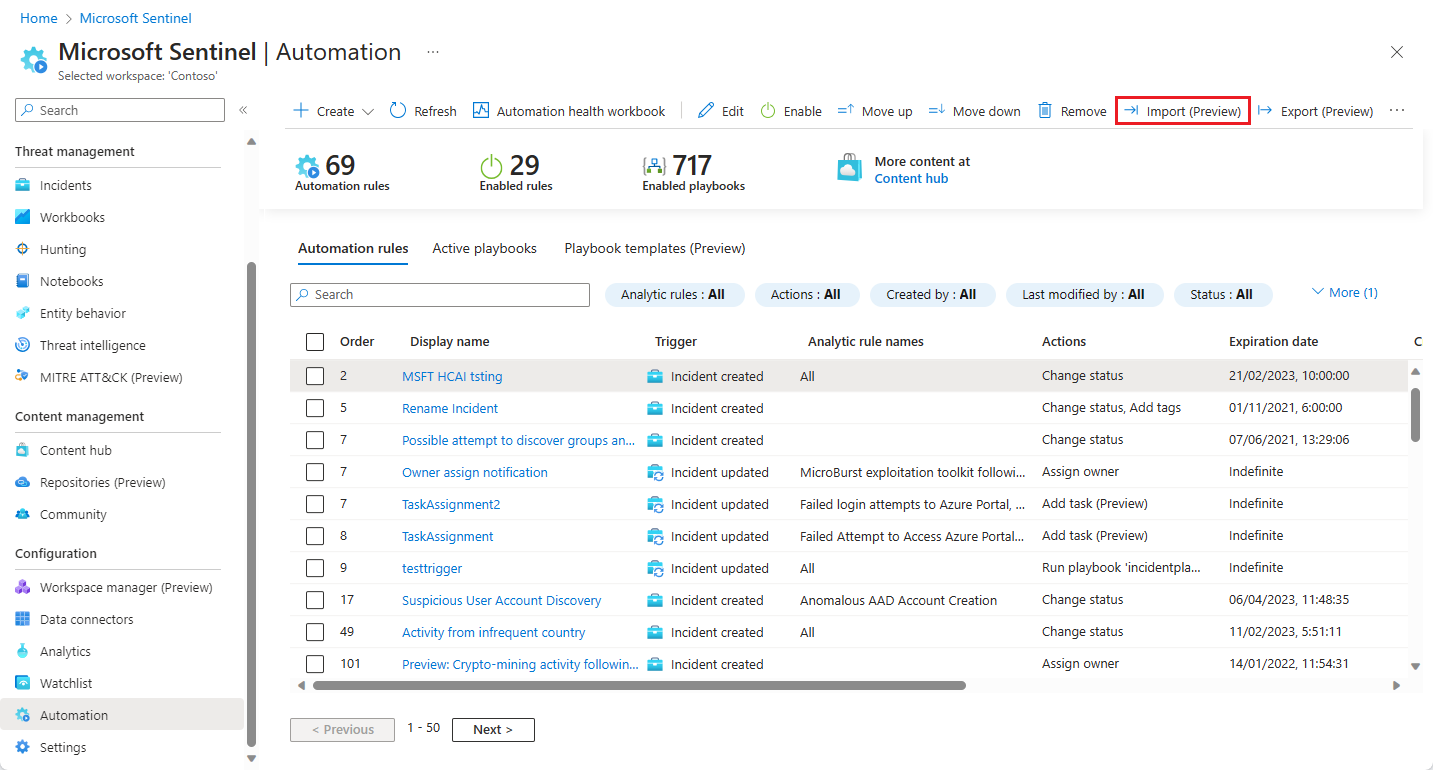Open the Analytic rules : All filter
This screenshot has height=770, width=1433.
click(x=677, y=295)
